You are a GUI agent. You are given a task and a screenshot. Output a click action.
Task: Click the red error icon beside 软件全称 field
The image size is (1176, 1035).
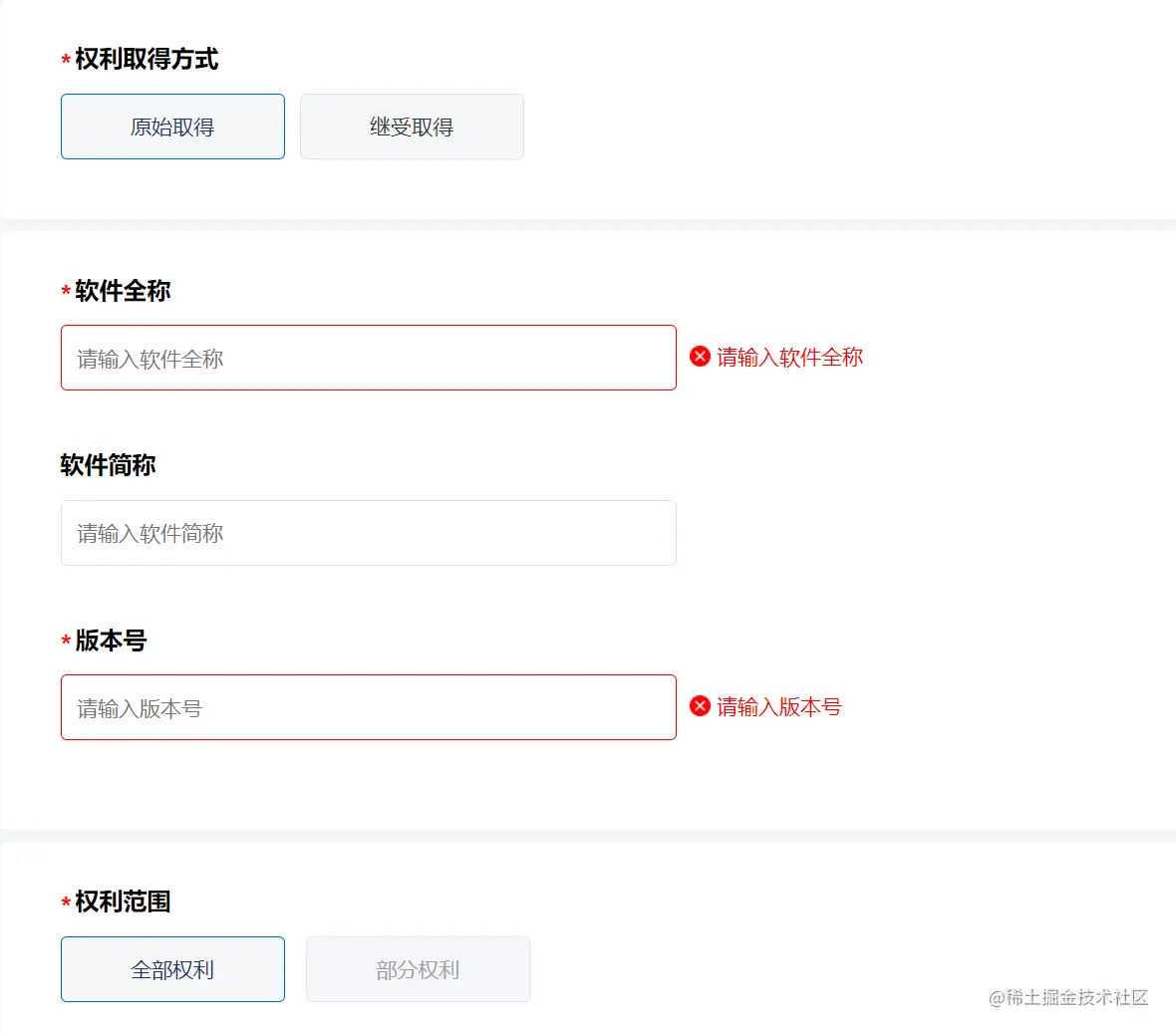(700, 357)
